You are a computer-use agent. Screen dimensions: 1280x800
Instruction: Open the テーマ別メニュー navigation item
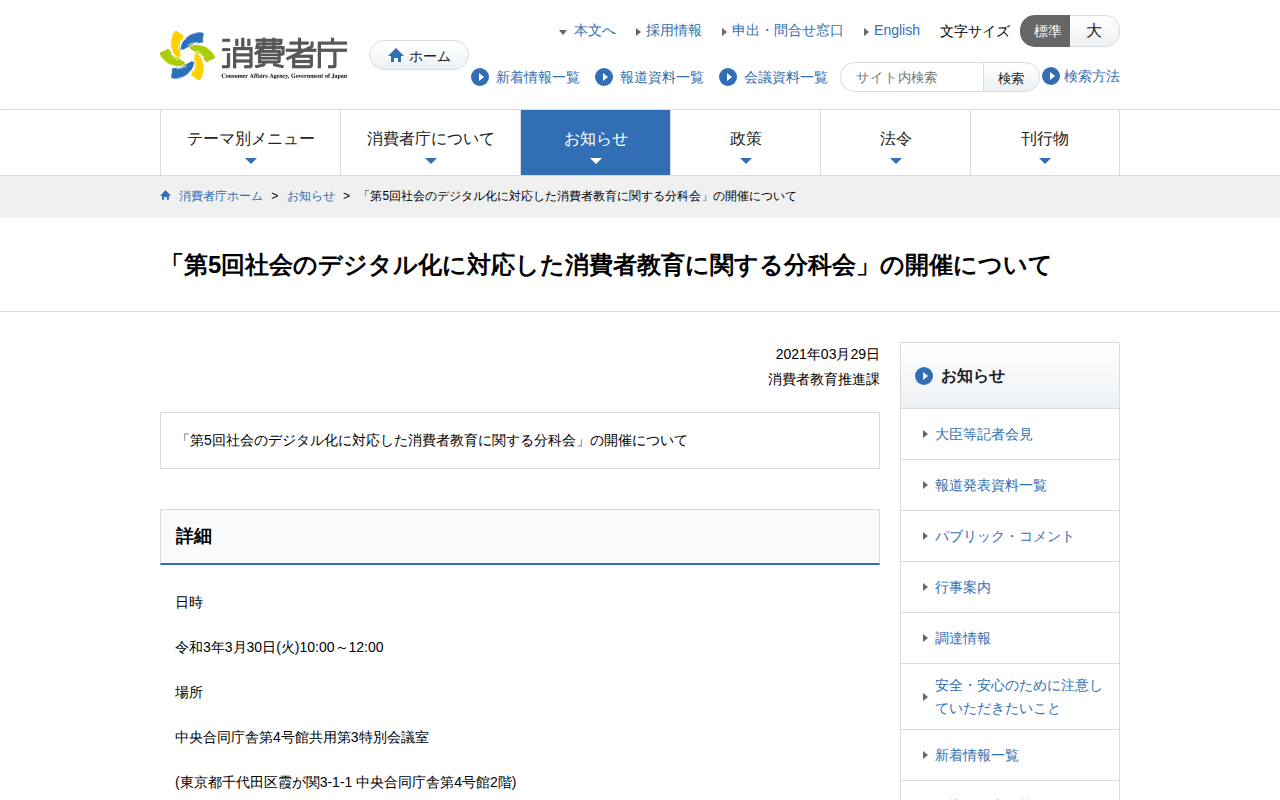pos(251,142)
